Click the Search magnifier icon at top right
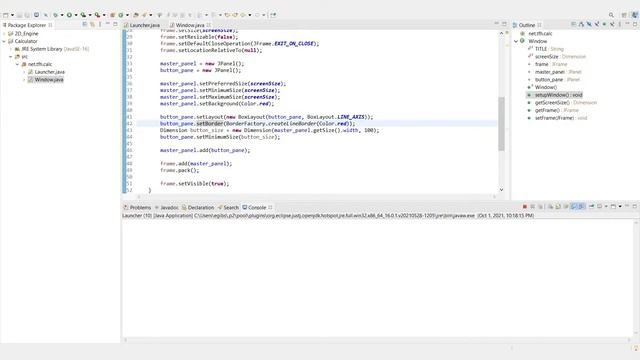The image size is (640, 360). [x=611, y=15]
